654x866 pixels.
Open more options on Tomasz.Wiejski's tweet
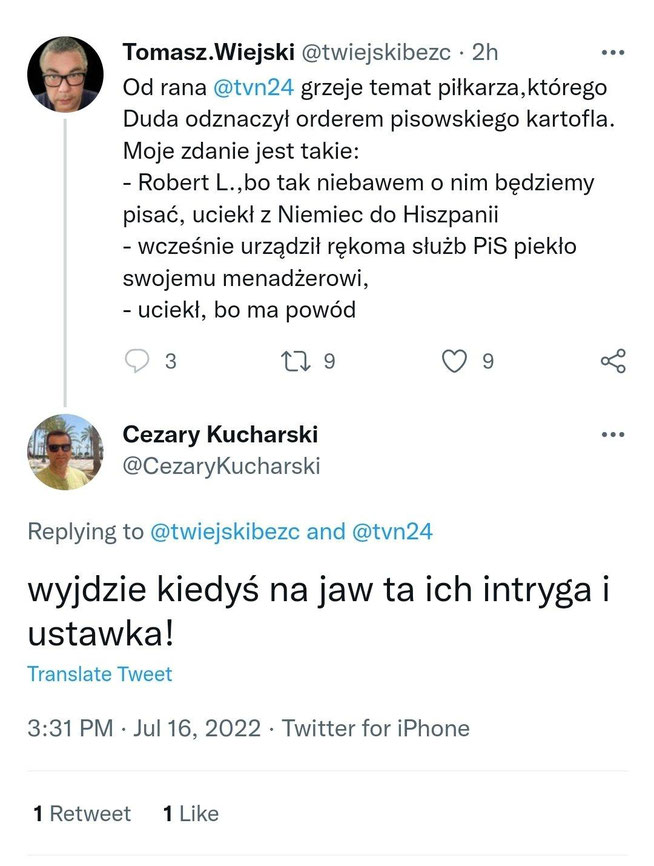(x=612, y=50)
